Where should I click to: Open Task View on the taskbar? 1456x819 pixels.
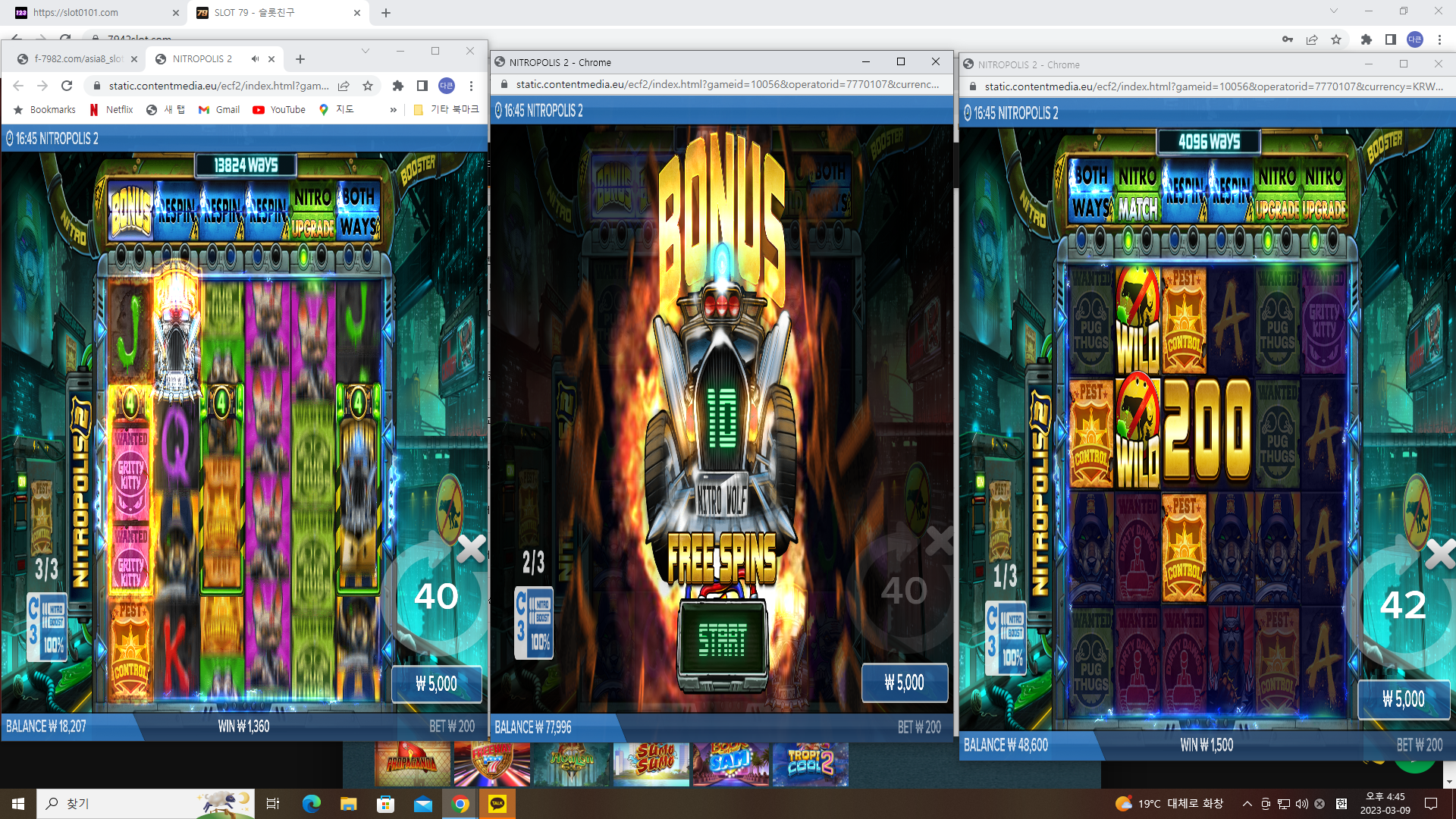(x=273, y=804)
